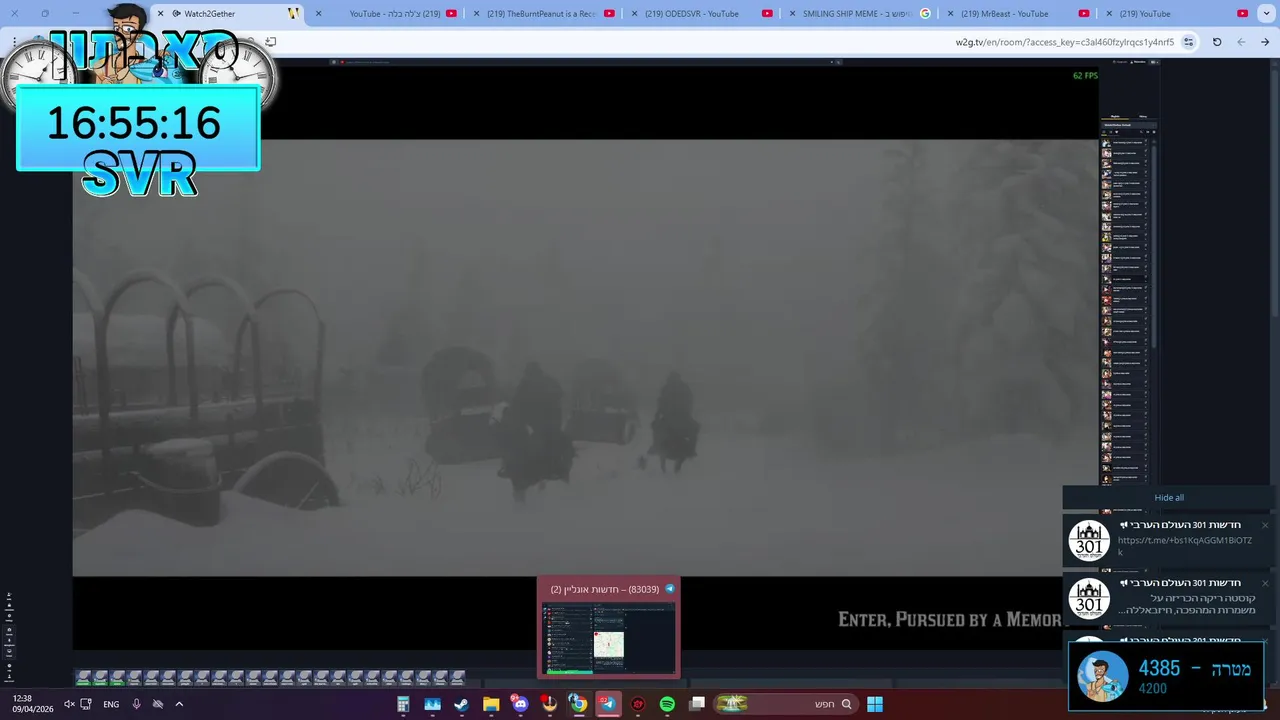Show hidden system tray icons chevron

coord(179,704)
